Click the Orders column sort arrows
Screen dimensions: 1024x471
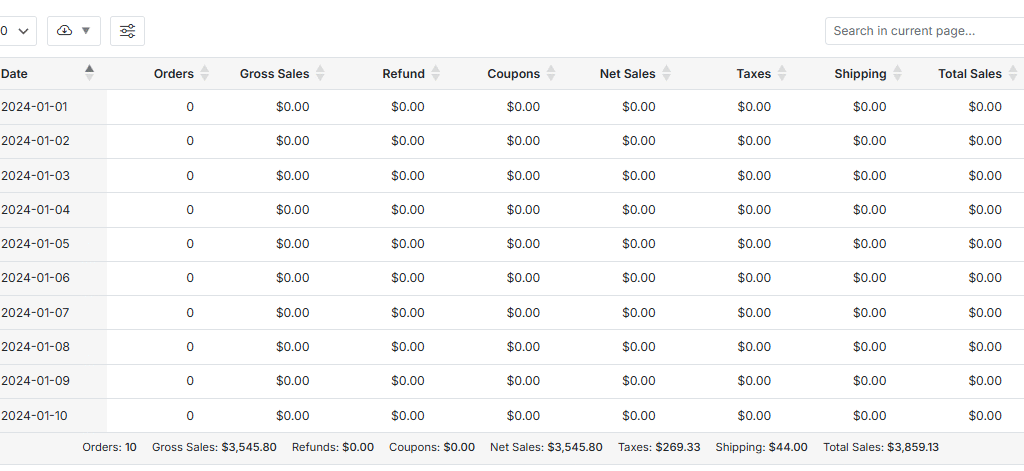(205, 73)
